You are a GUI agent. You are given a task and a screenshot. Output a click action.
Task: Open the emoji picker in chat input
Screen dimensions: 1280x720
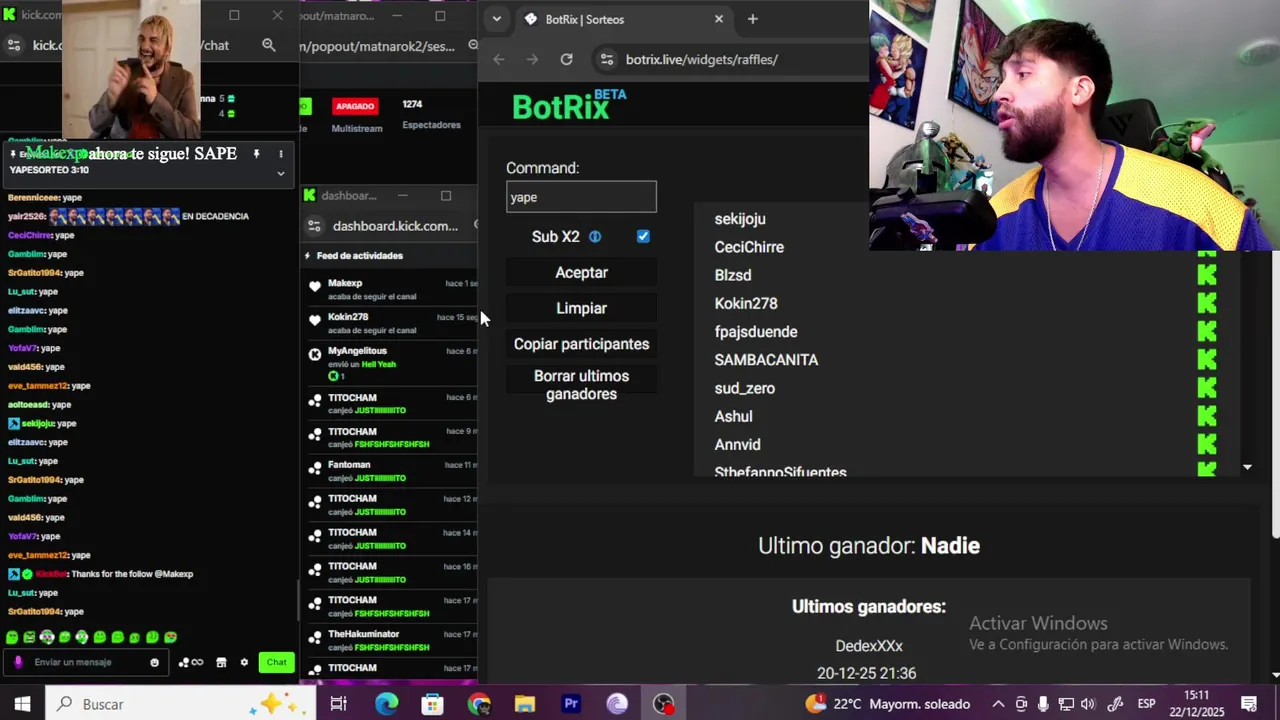coord(154,662)
